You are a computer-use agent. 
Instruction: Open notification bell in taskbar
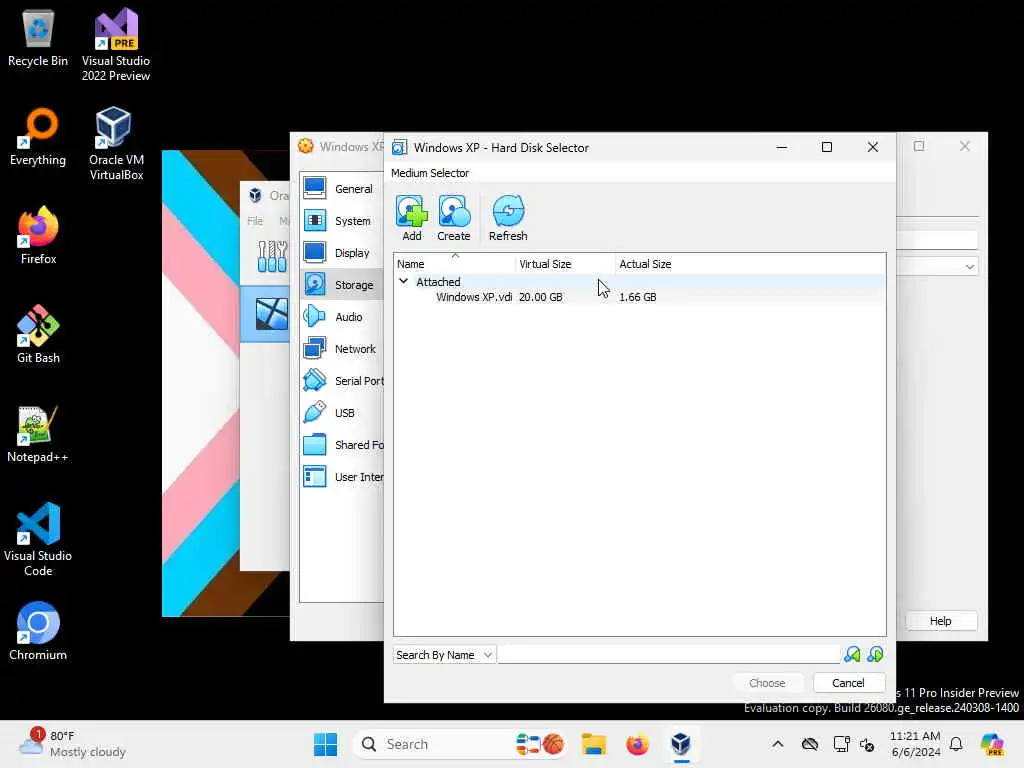pos(956,744)
